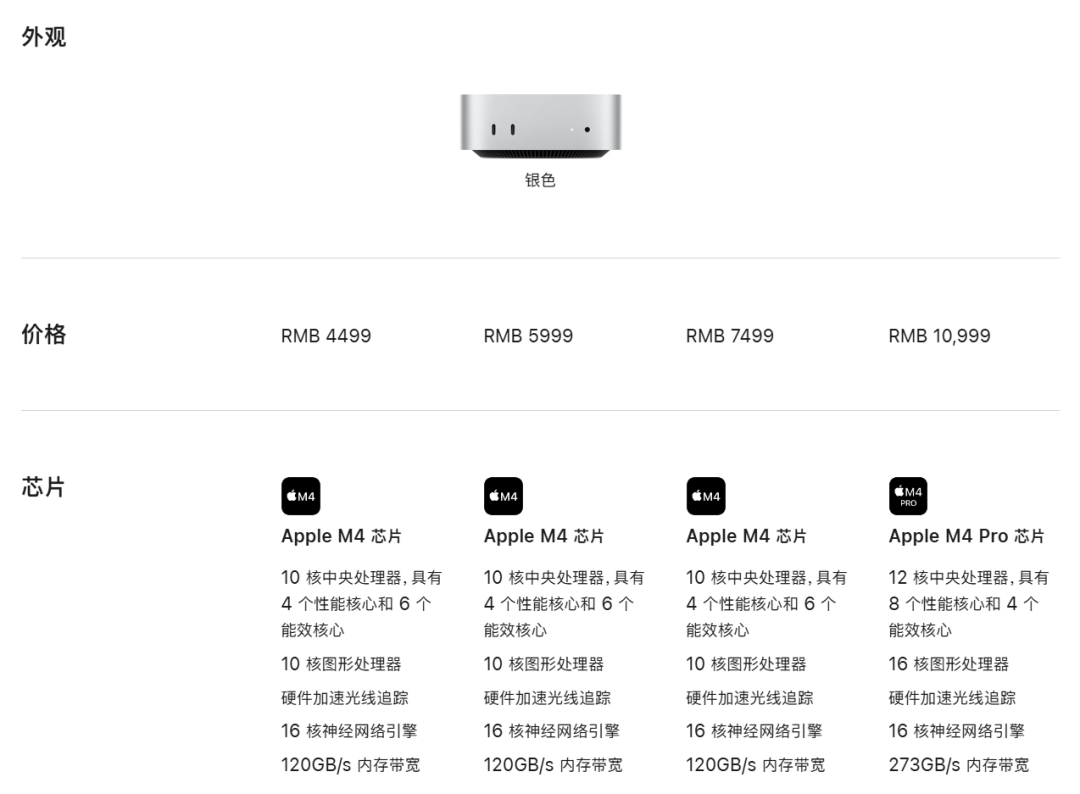The height and width of the screenshot is (794, 1080).
Task: Click 16 核神经网络引擎 in RMB 4499 column
Action: [349, 731]
